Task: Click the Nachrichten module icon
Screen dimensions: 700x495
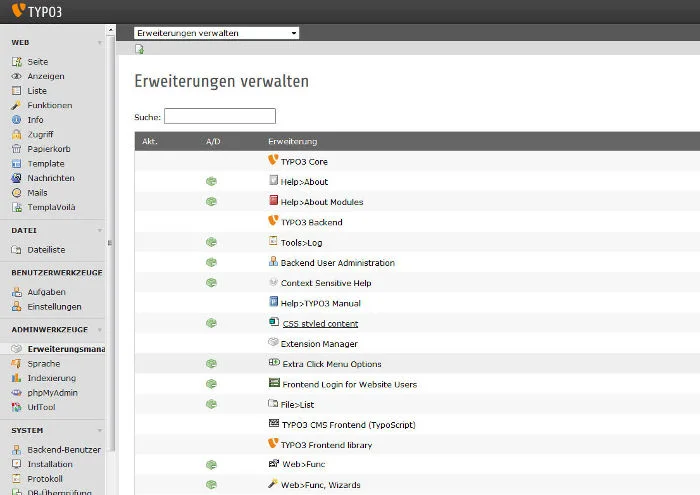Action: tap(17, 178)
